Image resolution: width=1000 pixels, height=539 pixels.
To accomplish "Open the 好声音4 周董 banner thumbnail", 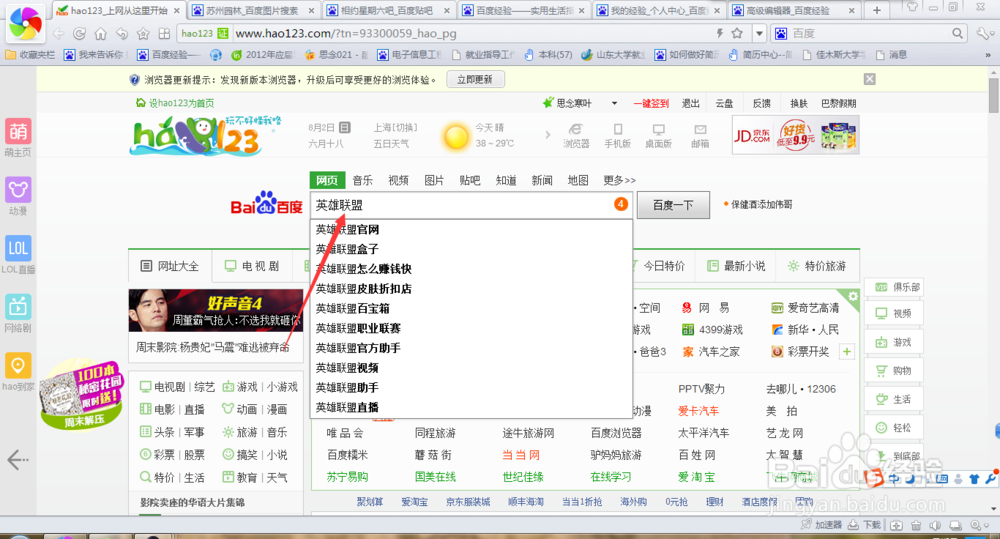I will point(216,311).
